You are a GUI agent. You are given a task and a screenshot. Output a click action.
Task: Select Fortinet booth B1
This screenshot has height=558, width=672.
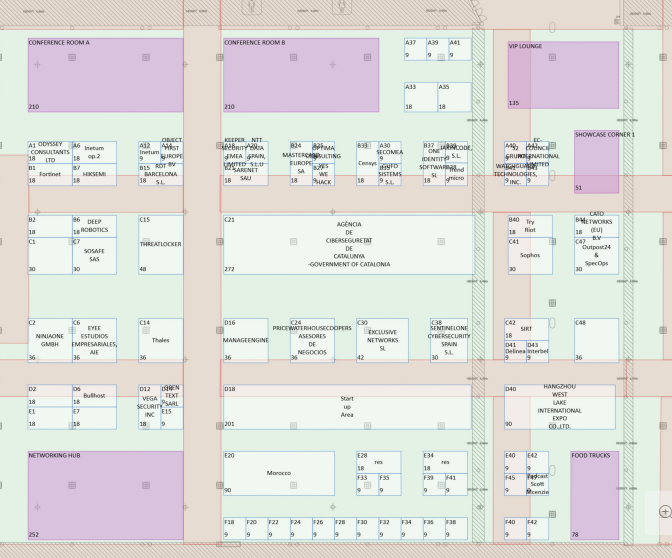pyautogui.click(x=50, y=174)
